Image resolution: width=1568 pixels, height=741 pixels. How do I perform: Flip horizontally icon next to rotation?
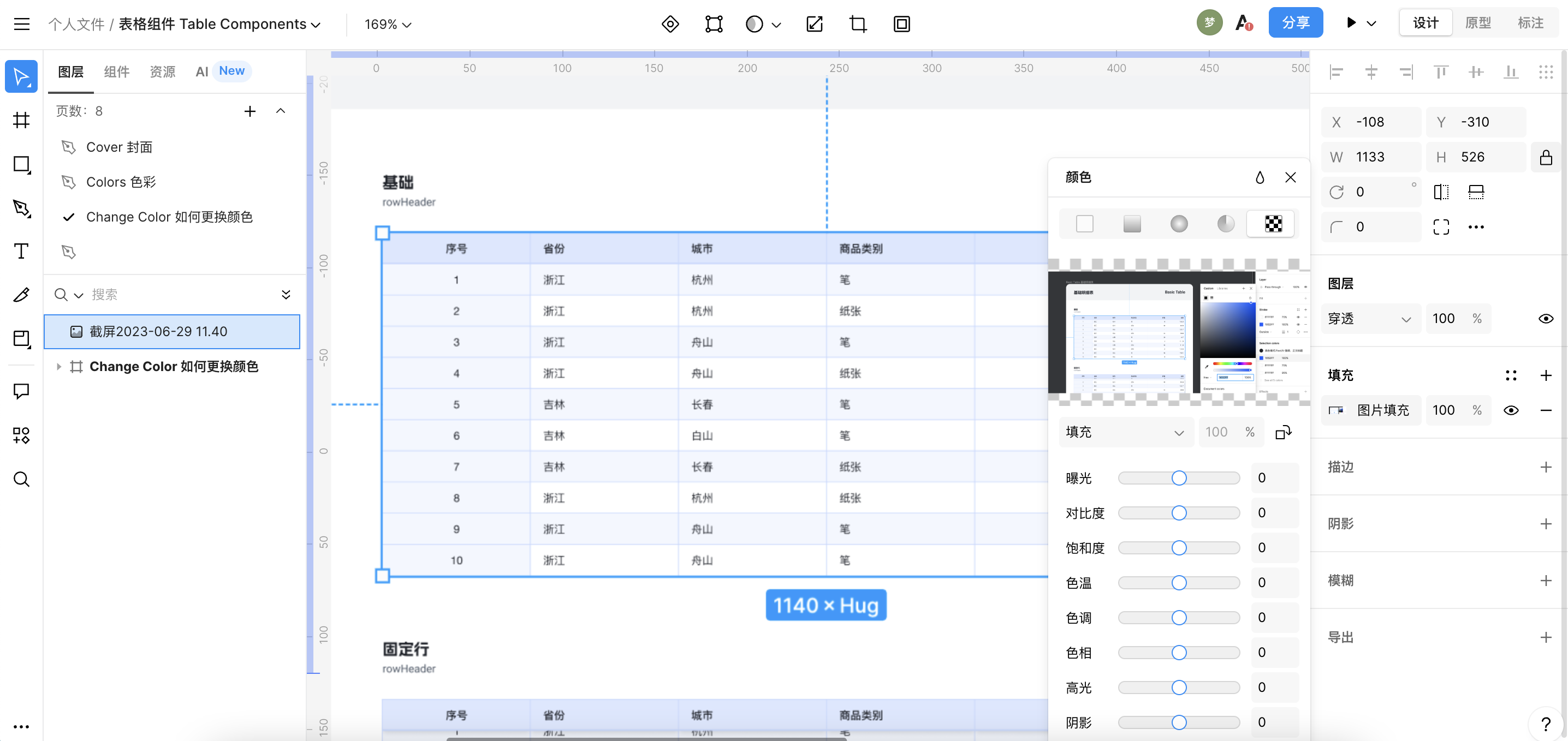[1441, 192]
